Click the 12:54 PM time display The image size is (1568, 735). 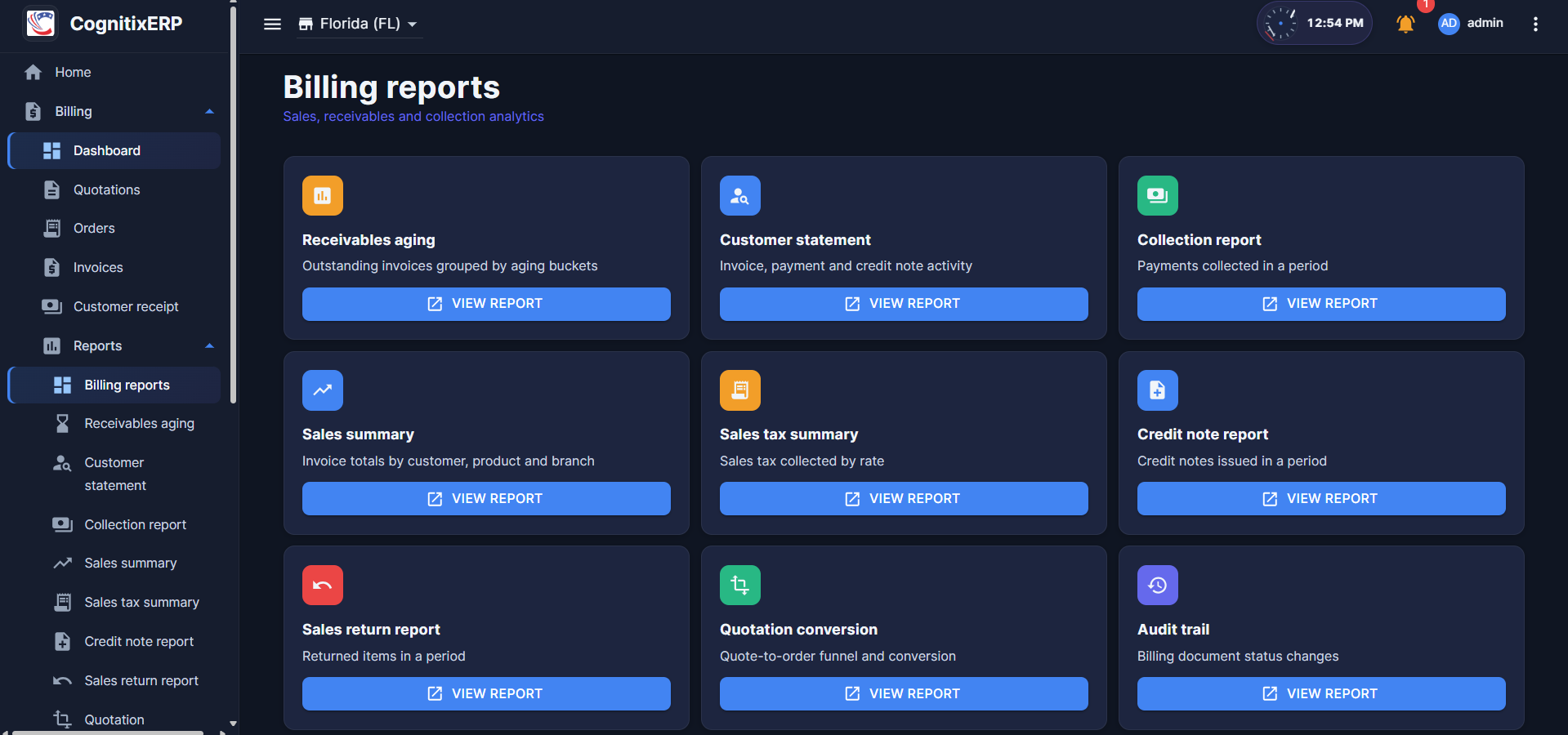click(1335, 23)
